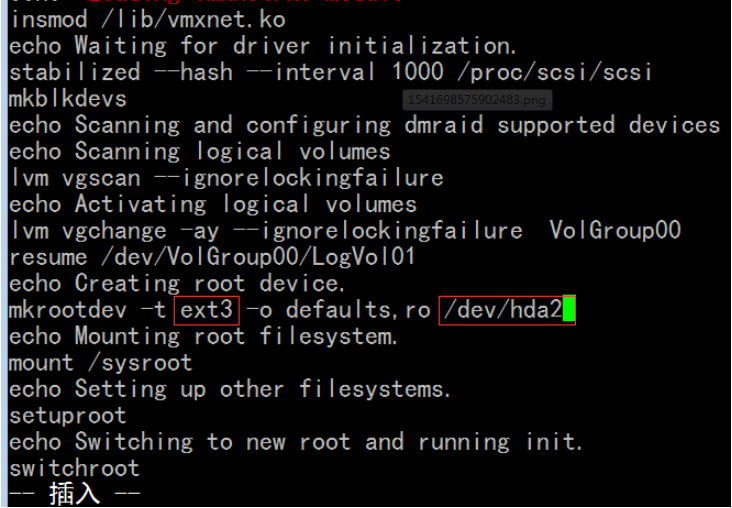Click the insmod /lib/vmxnet.ko line
This screenshot has height=508, width=732.
pos(147,21)
